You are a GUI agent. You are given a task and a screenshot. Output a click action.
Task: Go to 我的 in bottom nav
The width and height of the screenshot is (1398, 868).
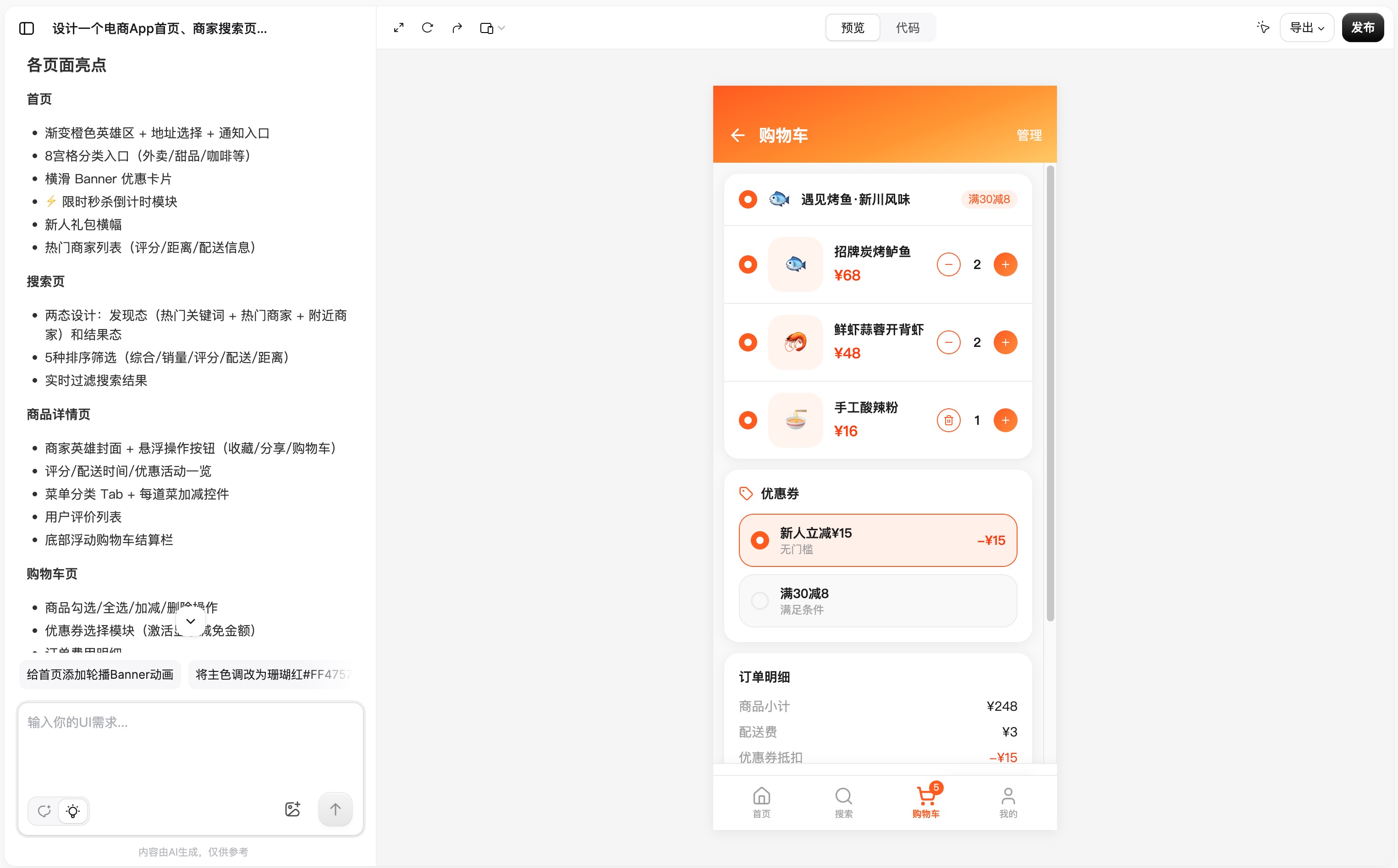(1008, 802)
